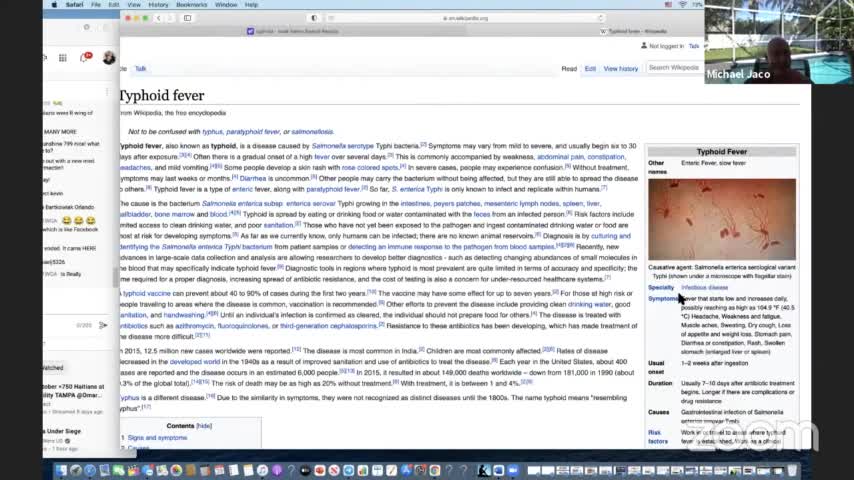Screen dimensions: 854x480
Task: Click the Wi-Fi status icon in the menu bar
Action: click(x=682, y=4)
